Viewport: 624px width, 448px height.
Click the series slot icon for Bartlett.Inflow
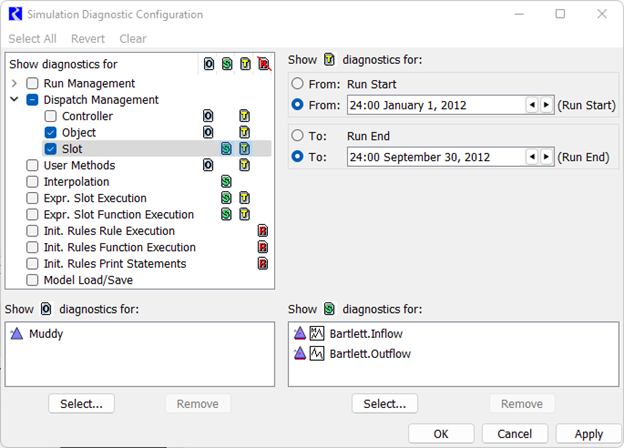pyautogui.click(x=317, y=334)
